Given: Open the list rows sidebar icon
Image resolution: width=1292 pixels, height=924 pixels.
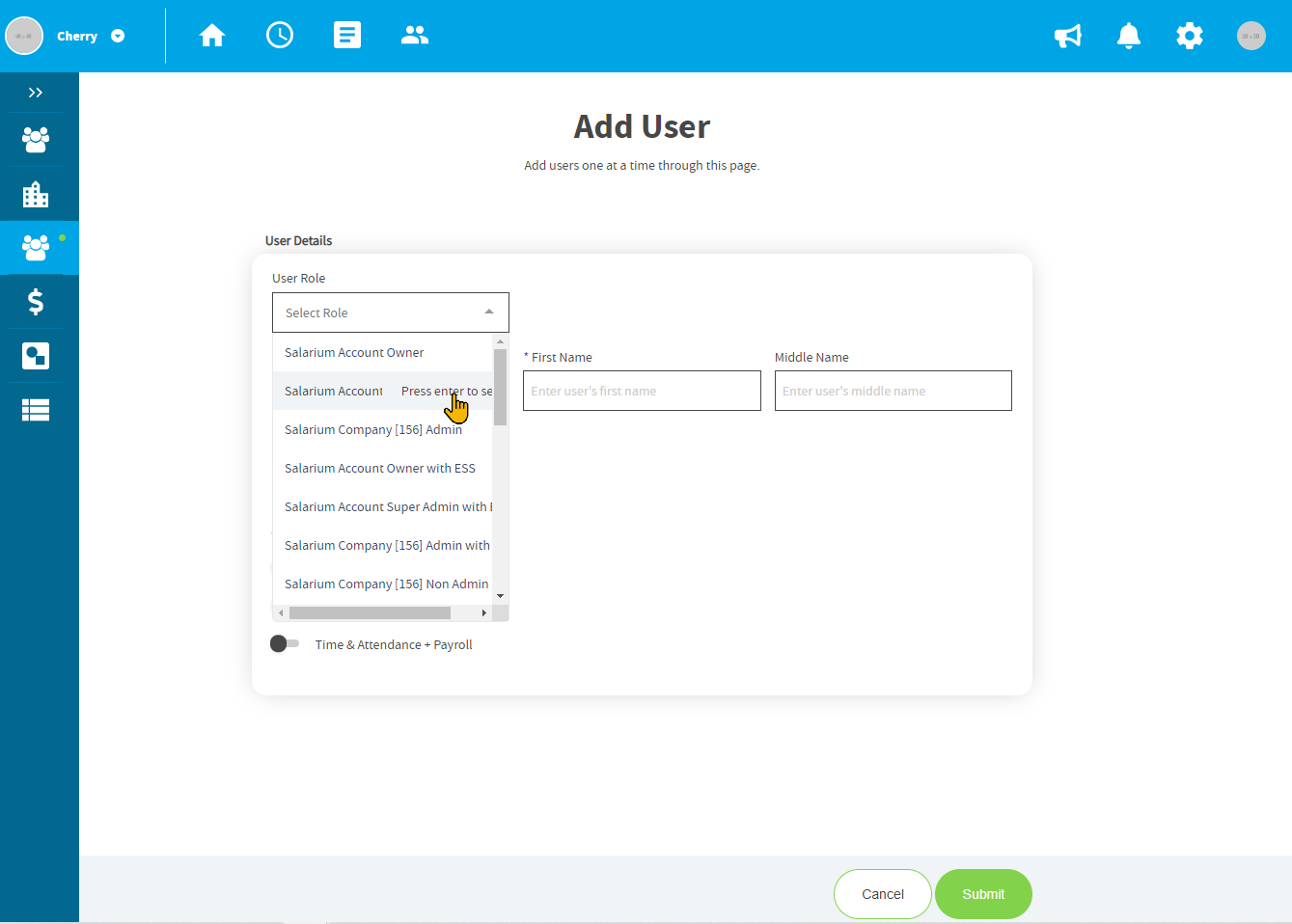Looking at the screenshot, I should tap(36, 411).
